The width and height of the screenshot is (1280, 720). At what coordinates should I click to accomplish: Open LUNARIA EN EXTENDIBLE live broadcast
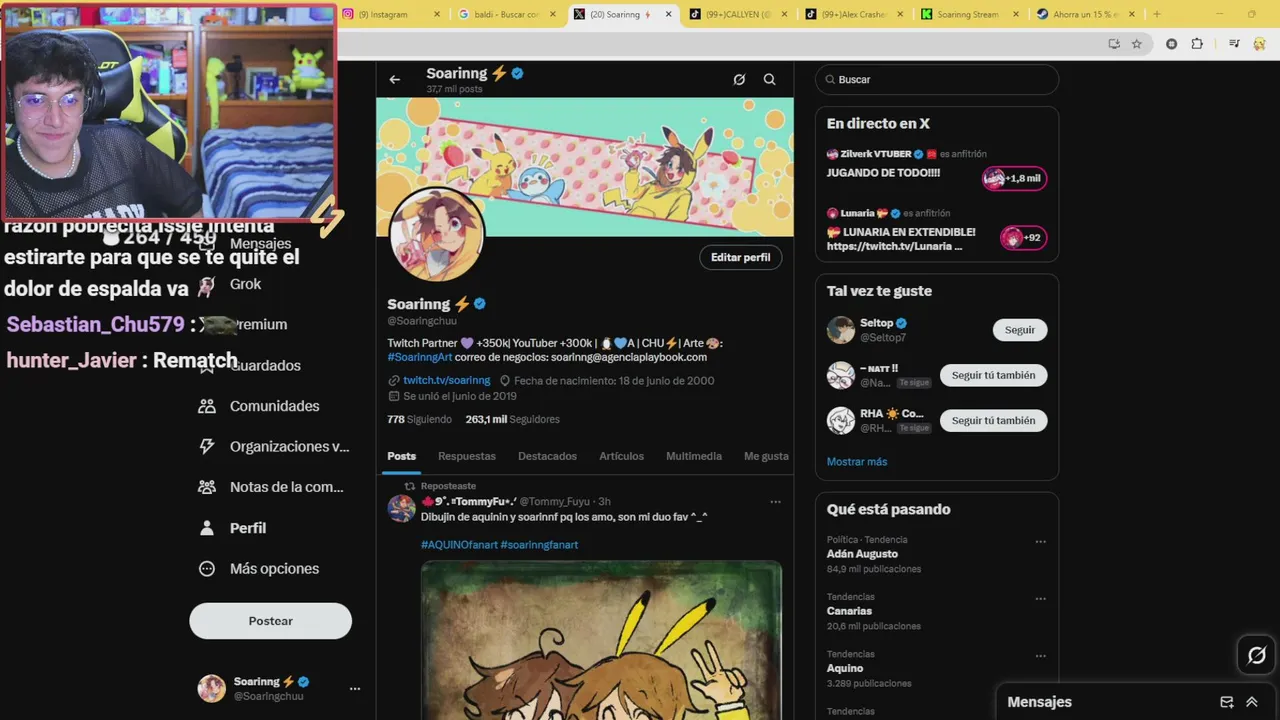pyautogui.click(x=901, y=239)
